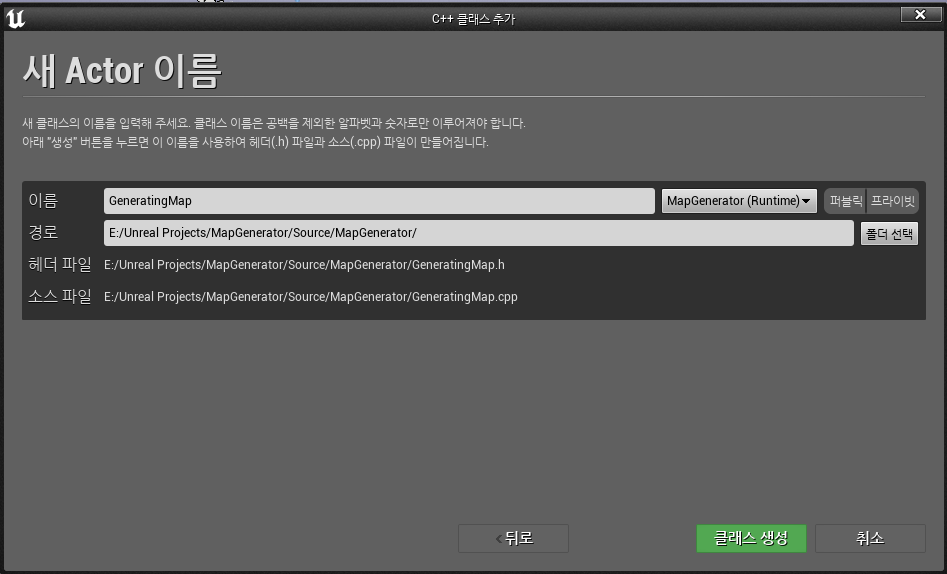This screenshot has height=574, width=947.
Task: Click the GeneratingMap.cpp source file path
Action: click(311, 297)
